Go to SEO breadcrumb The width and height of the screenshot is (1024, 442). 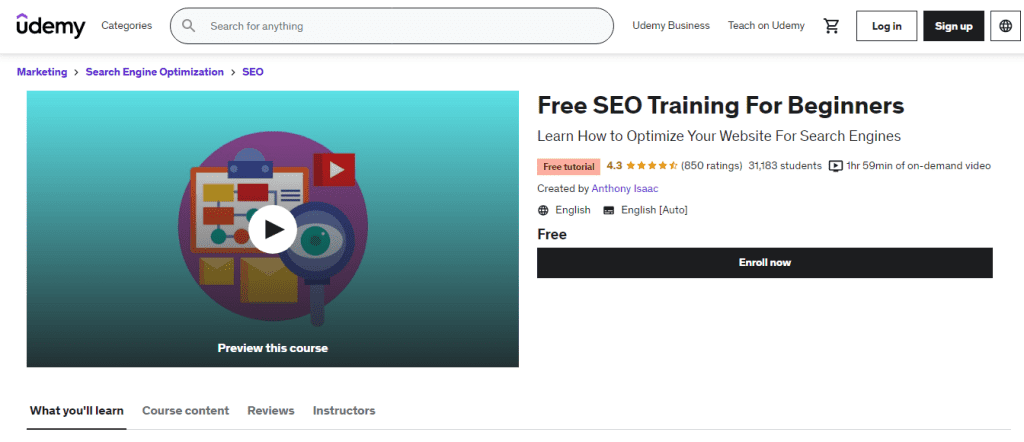(253, 72)
